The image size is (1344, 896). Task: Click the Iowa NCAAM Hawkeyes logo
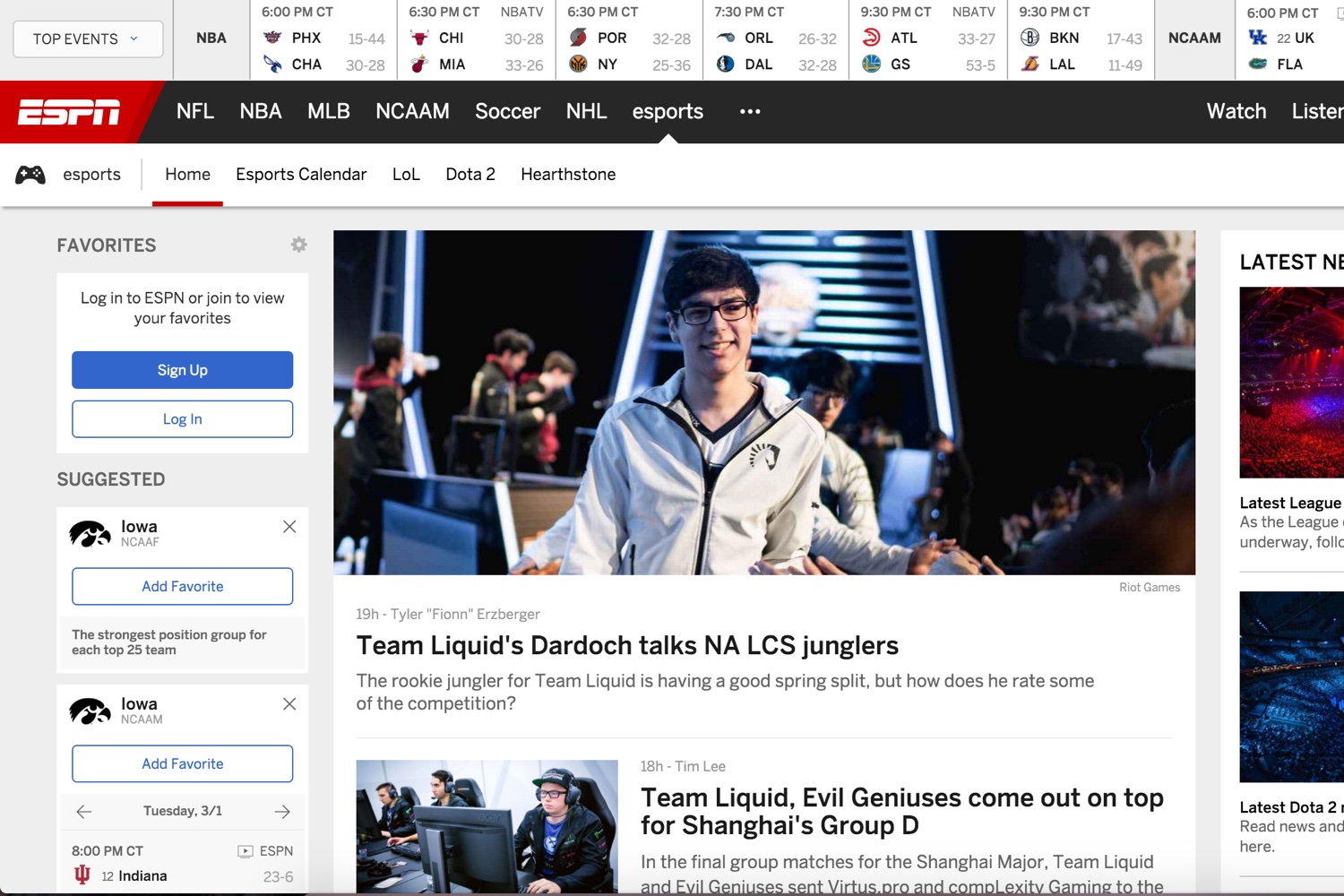[x=90, y=711]
